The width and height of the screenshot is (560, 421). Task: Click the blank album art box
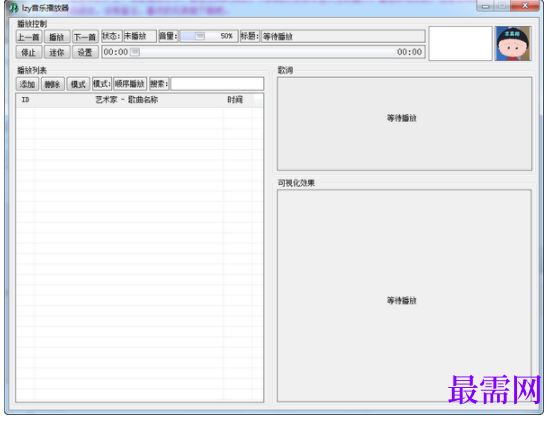coord(460,44)
